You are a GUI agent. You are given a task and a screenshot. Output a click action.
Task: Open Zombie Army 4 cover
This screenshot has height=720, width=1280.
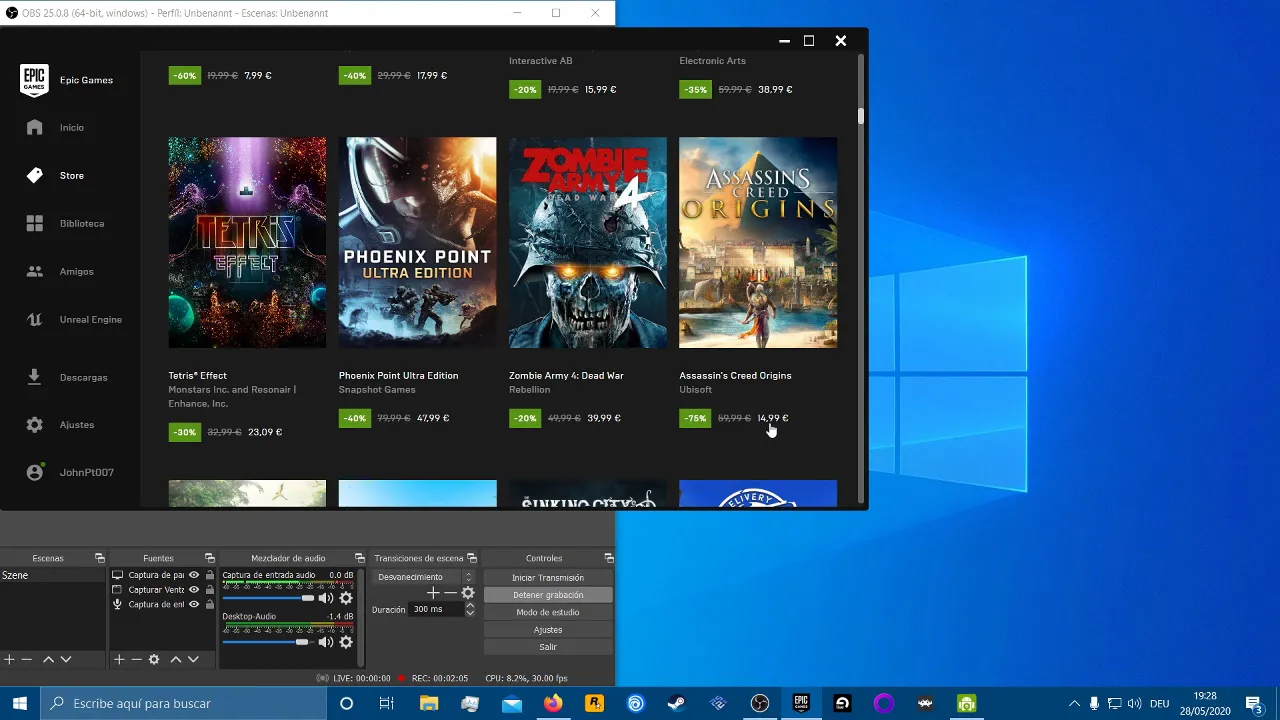(587, 242)
